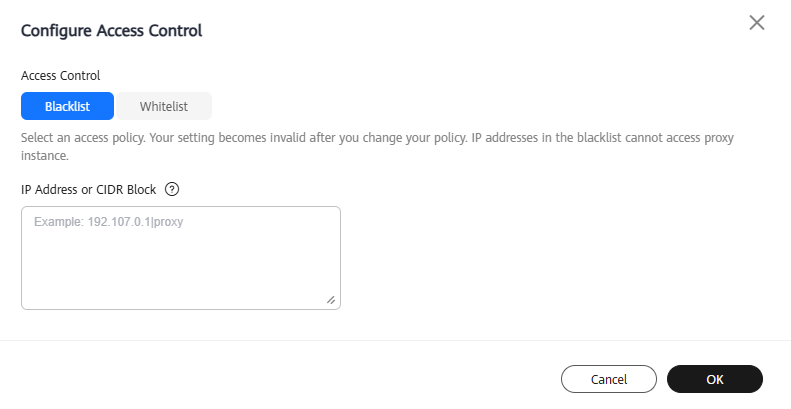The height and width of the screenshot is (409, 791).
Task: Select the Blacklist access policy
Action: [67, 106]
